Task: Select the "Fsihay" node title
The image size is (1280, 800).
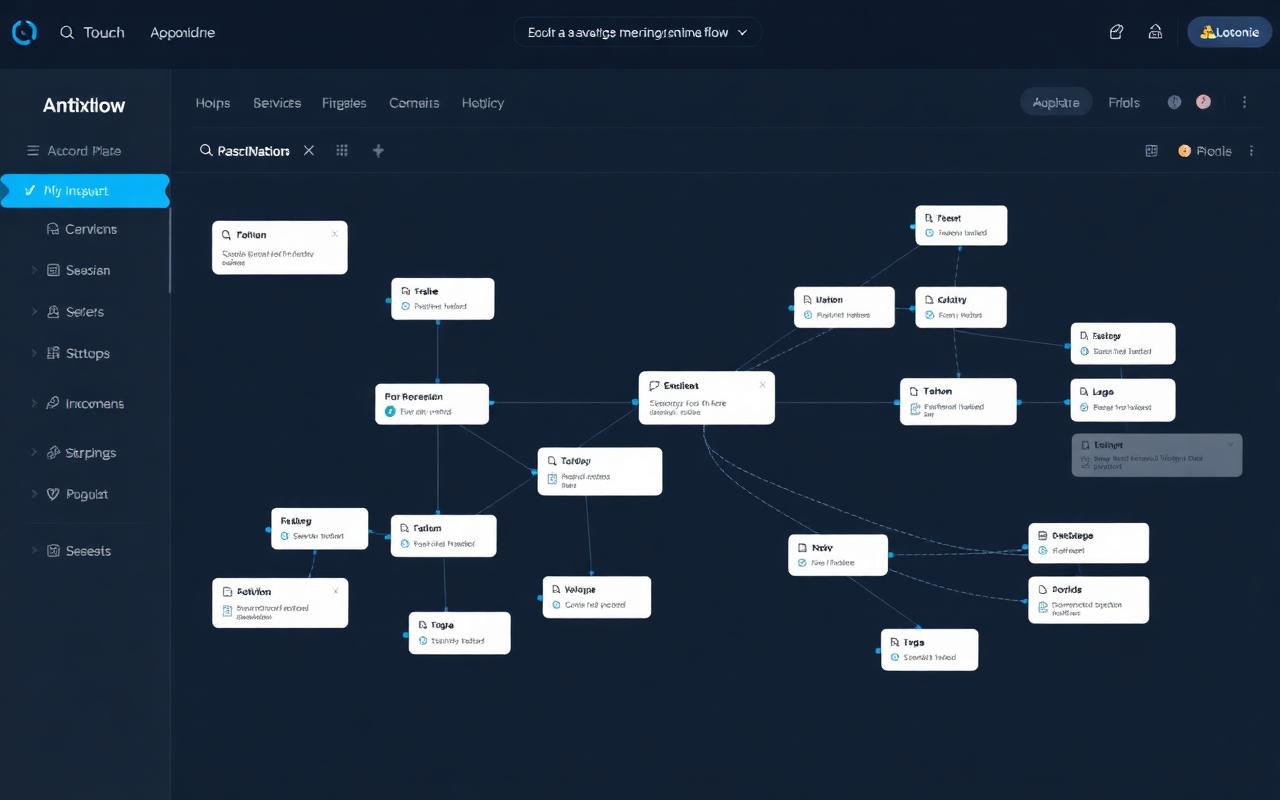Action: click(296, 520)
